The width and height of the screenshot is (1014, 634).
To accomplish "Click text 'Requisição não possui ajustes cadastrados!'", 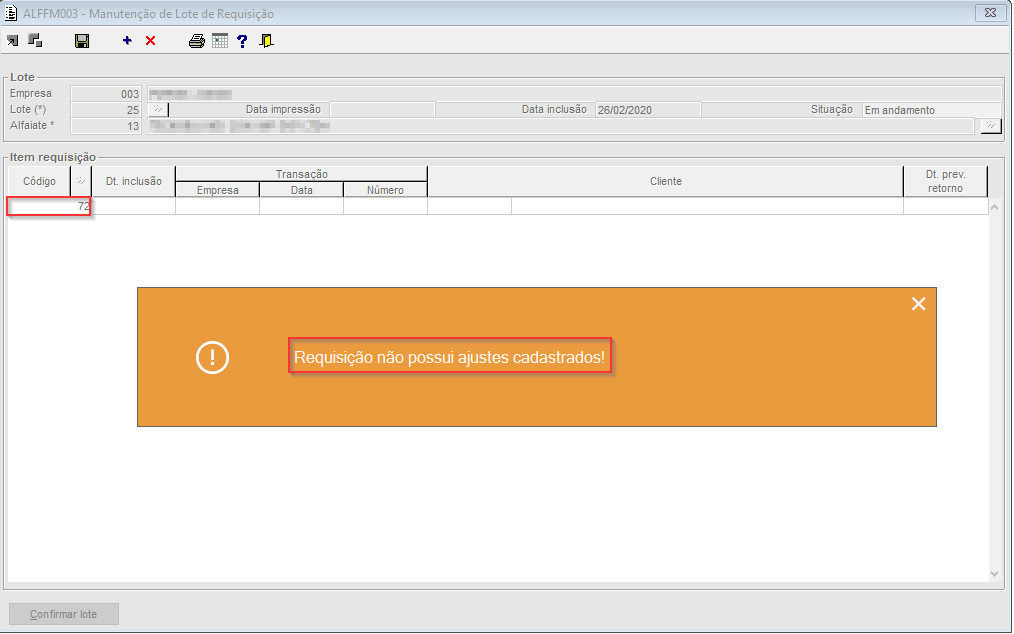I will point(449,357).
